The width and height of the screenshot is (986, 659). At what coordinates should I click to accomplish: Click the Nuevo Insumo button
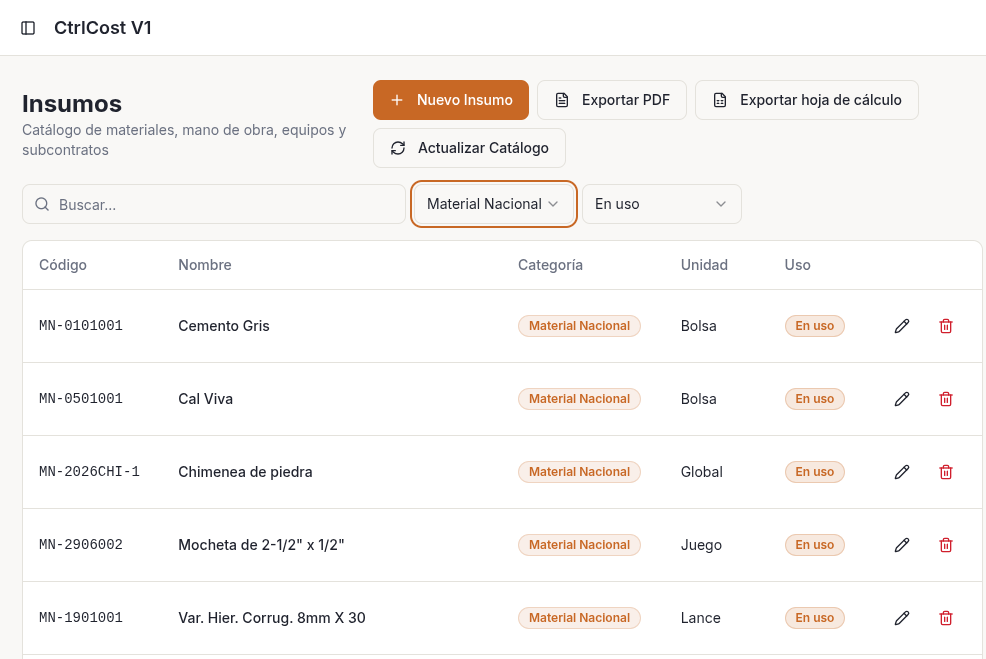(x=450, y=100)
